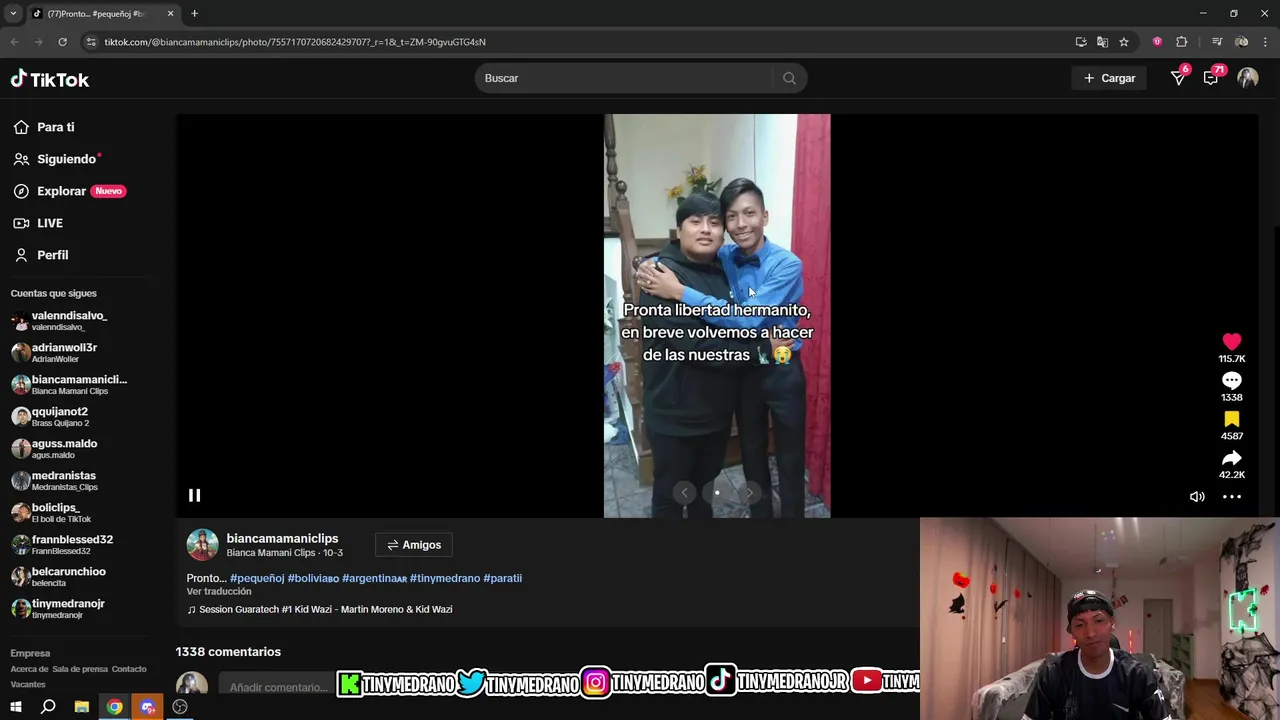Image resolution: width=1280 pixels, height=720 pixels.
Task: Open the Windows Start menu
Action: coord(16,707)
